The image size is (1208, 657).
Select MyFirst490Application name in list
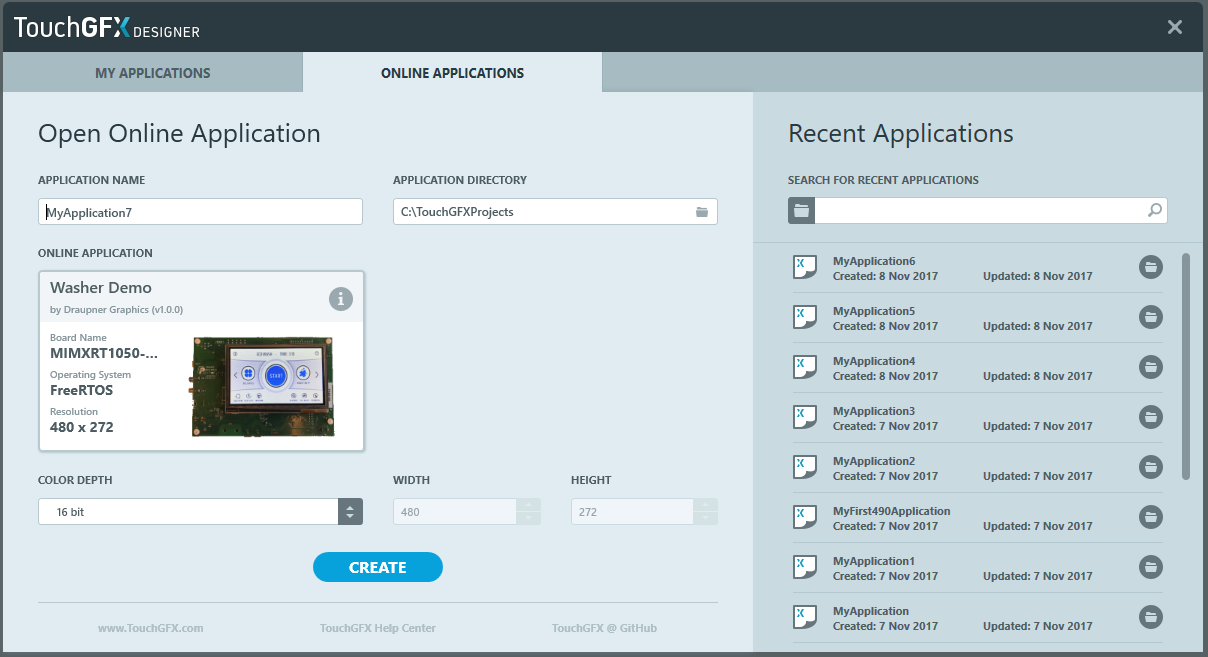point(892,511)
